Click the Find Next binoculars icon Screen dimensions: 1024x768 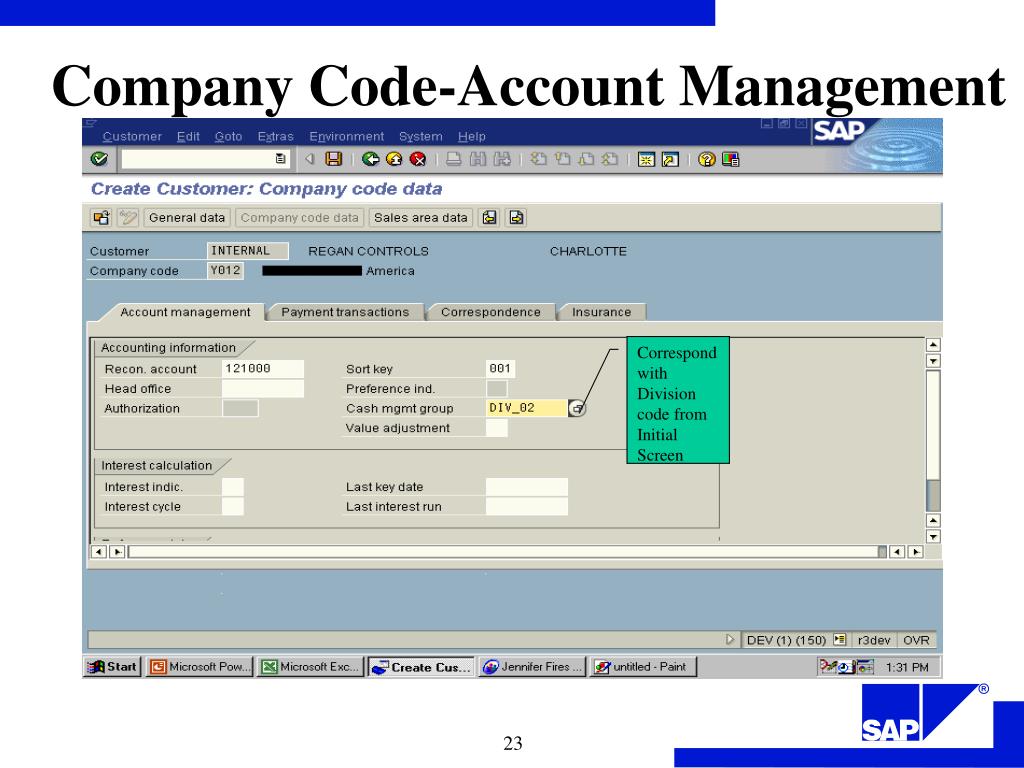coord(502,159)
